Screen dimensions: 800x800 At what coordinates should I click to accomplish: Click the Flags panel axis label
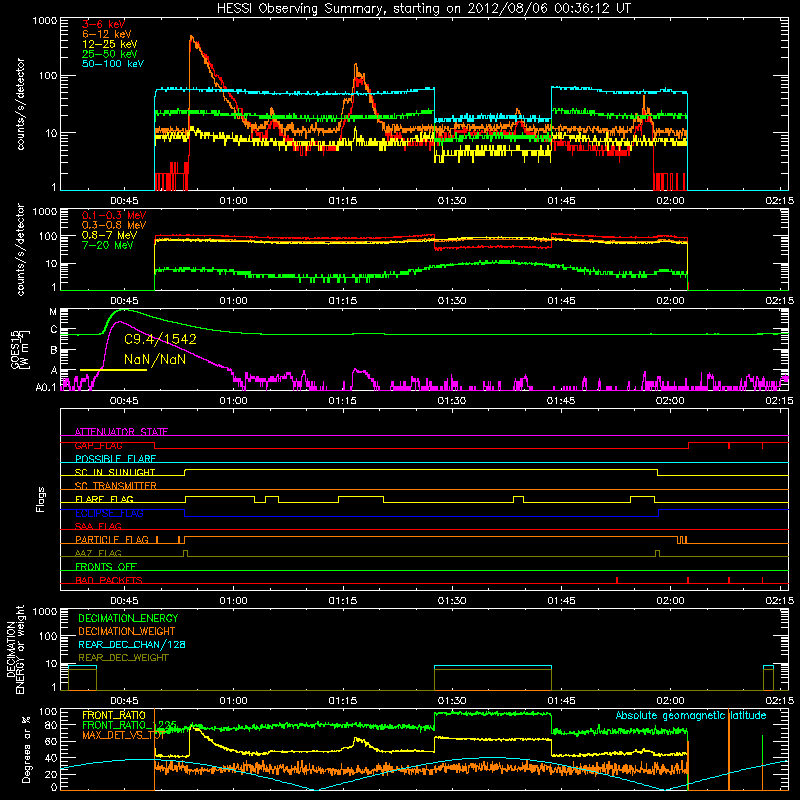tap(41, 499)
